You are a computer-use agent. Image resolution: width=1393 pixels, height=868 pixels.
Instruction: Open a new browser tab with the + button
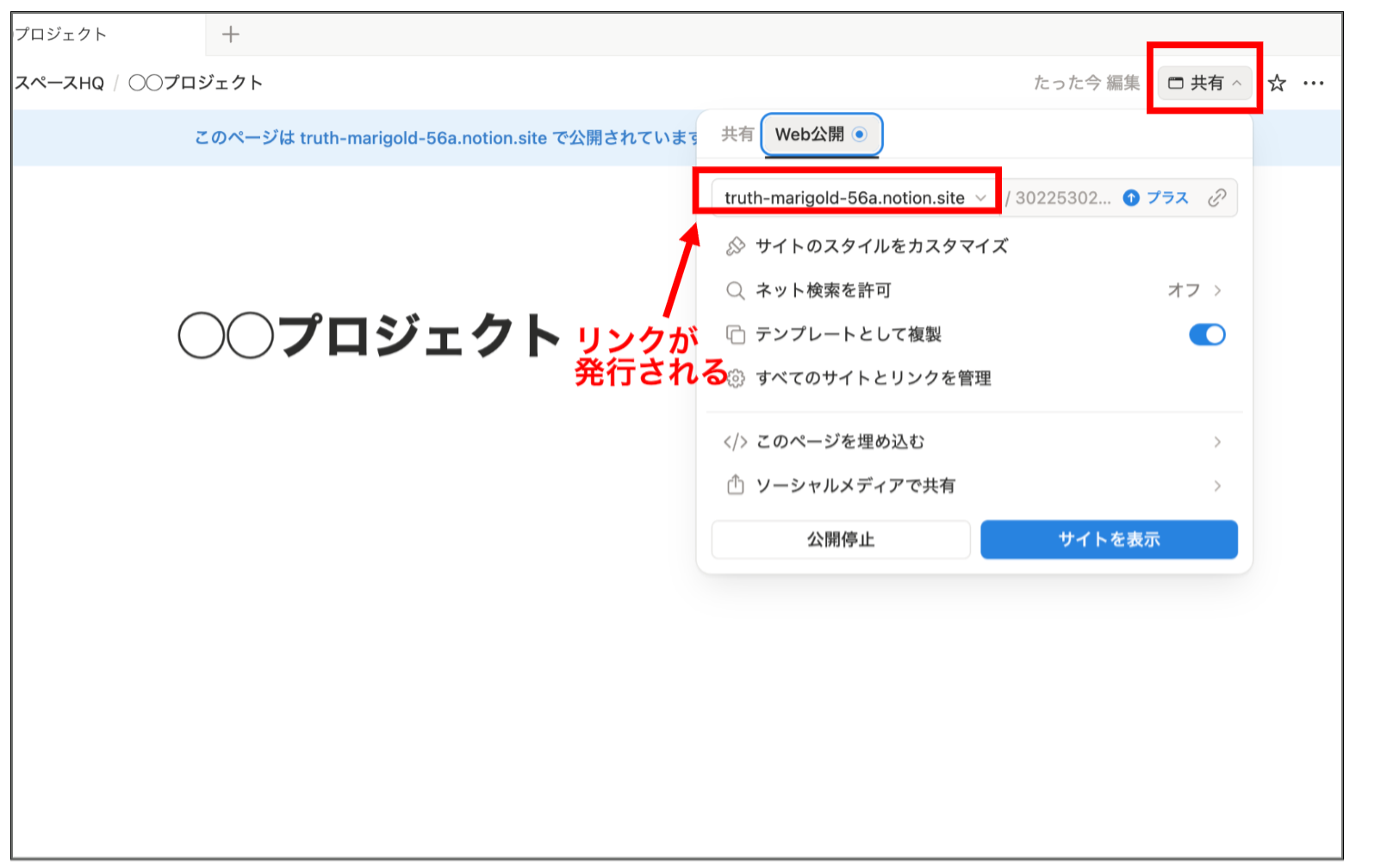[x=230, y=34]
